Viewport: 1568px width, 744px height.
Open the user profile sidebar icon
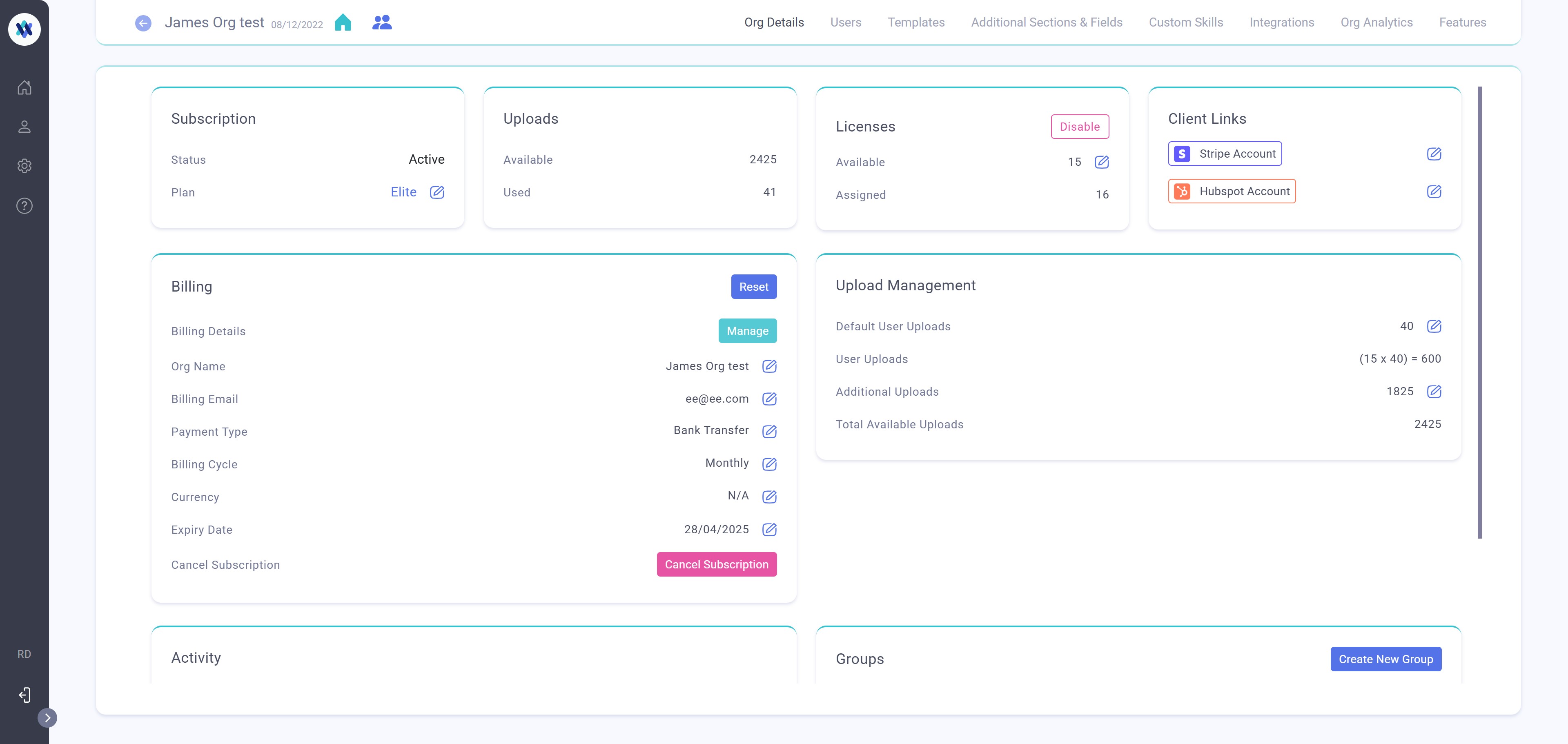[x=24, y=127]
